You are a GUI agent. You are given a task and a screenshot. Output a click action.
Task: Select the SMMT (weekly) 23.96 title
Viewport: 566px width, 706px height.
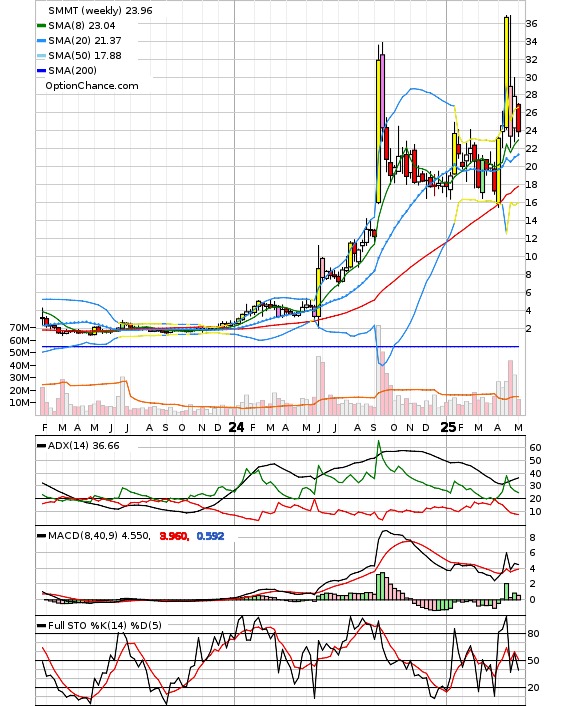[100, 11]
